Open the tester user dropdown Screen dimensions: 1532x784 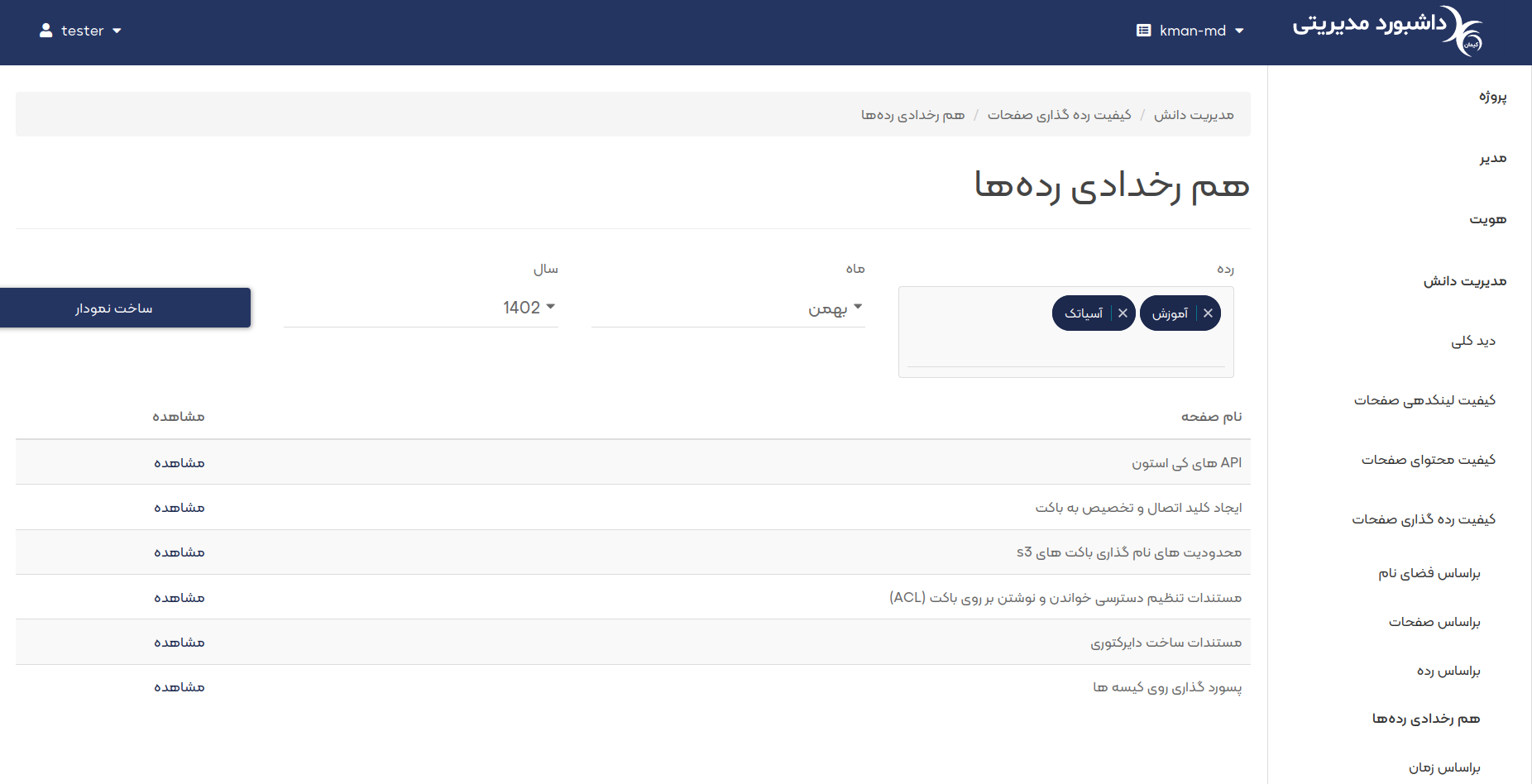(x=81, y=31)
